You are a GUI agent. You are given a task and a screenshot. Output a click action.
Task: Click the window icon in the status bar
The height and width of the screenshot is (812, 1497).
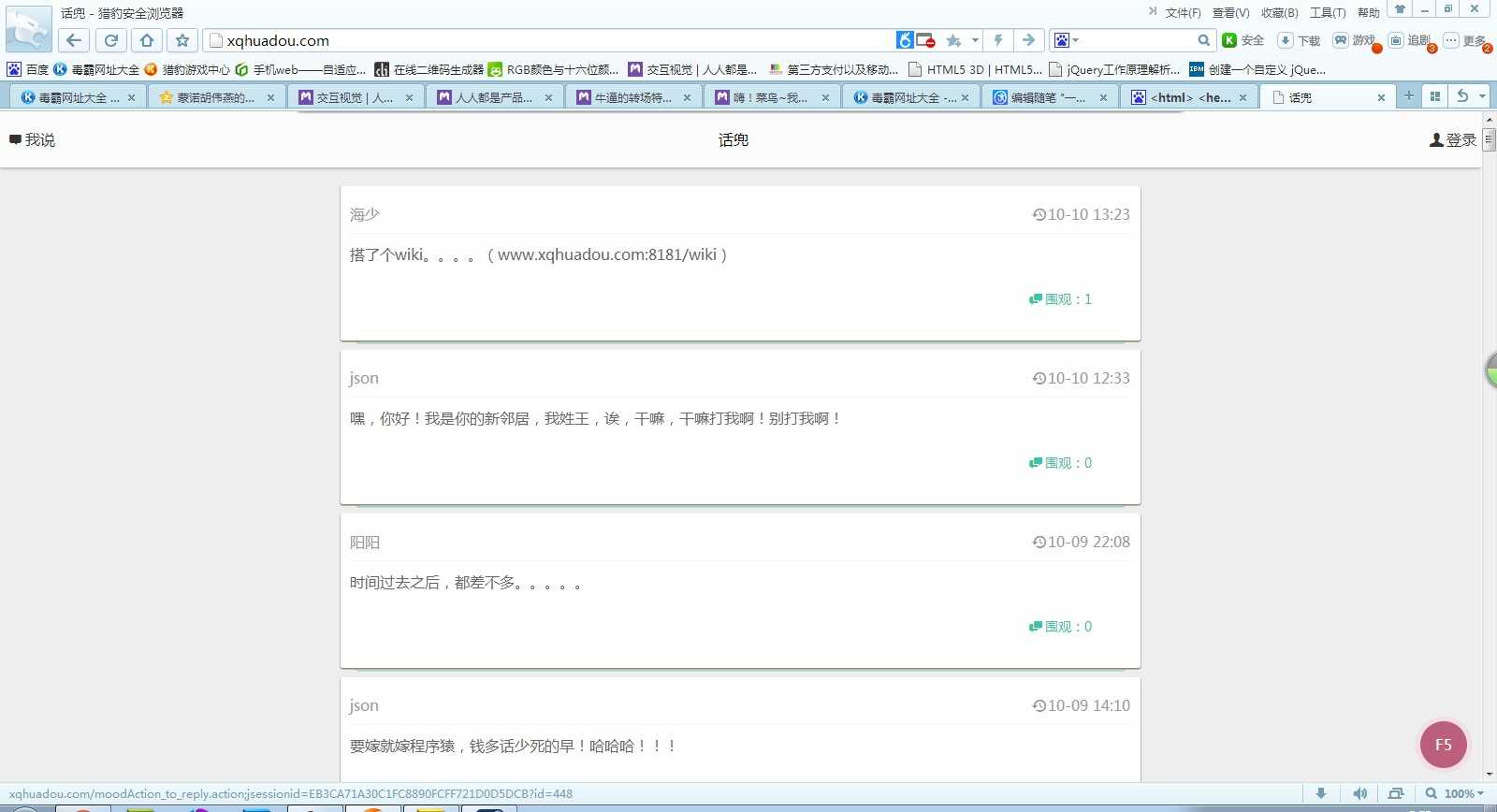1396,793
